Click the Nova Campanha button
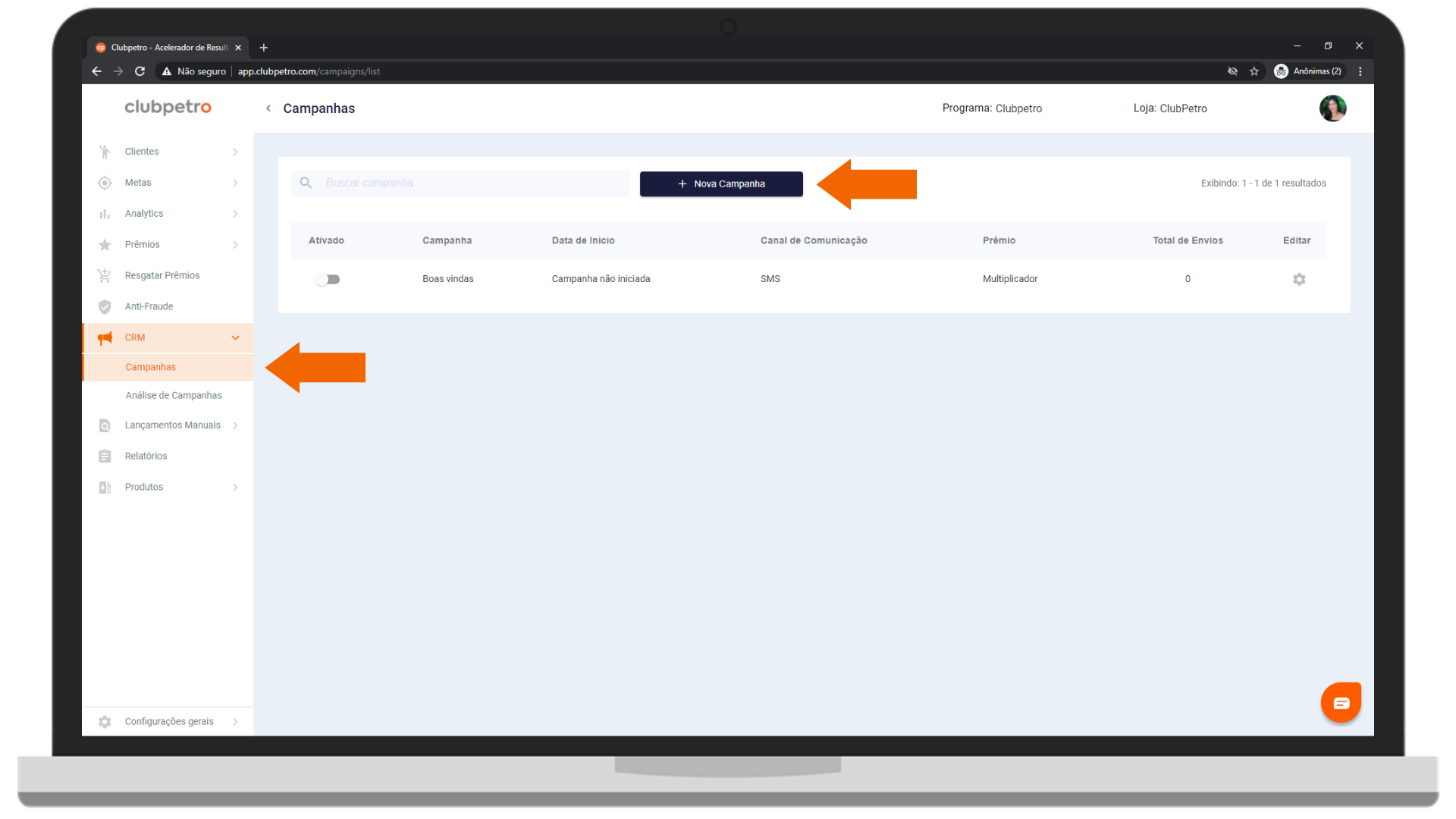The height and width of the screenshot is (819, 1456). (720, 184)
